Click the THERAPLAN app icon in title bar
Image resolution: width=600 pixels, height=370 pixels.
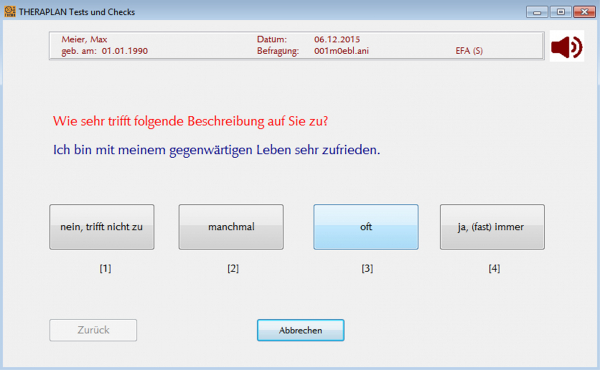tap(10, 11)
